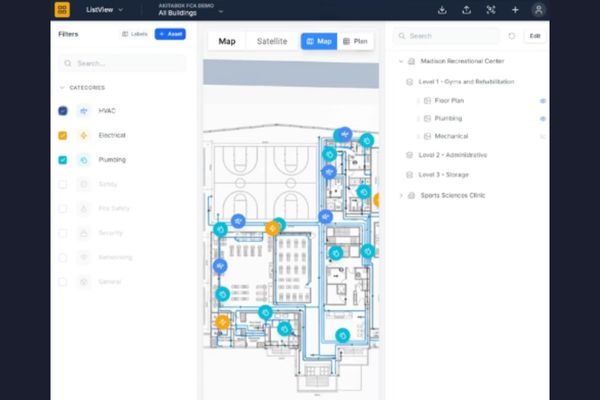Click the Labels button in Filters panel

[134, 34]
